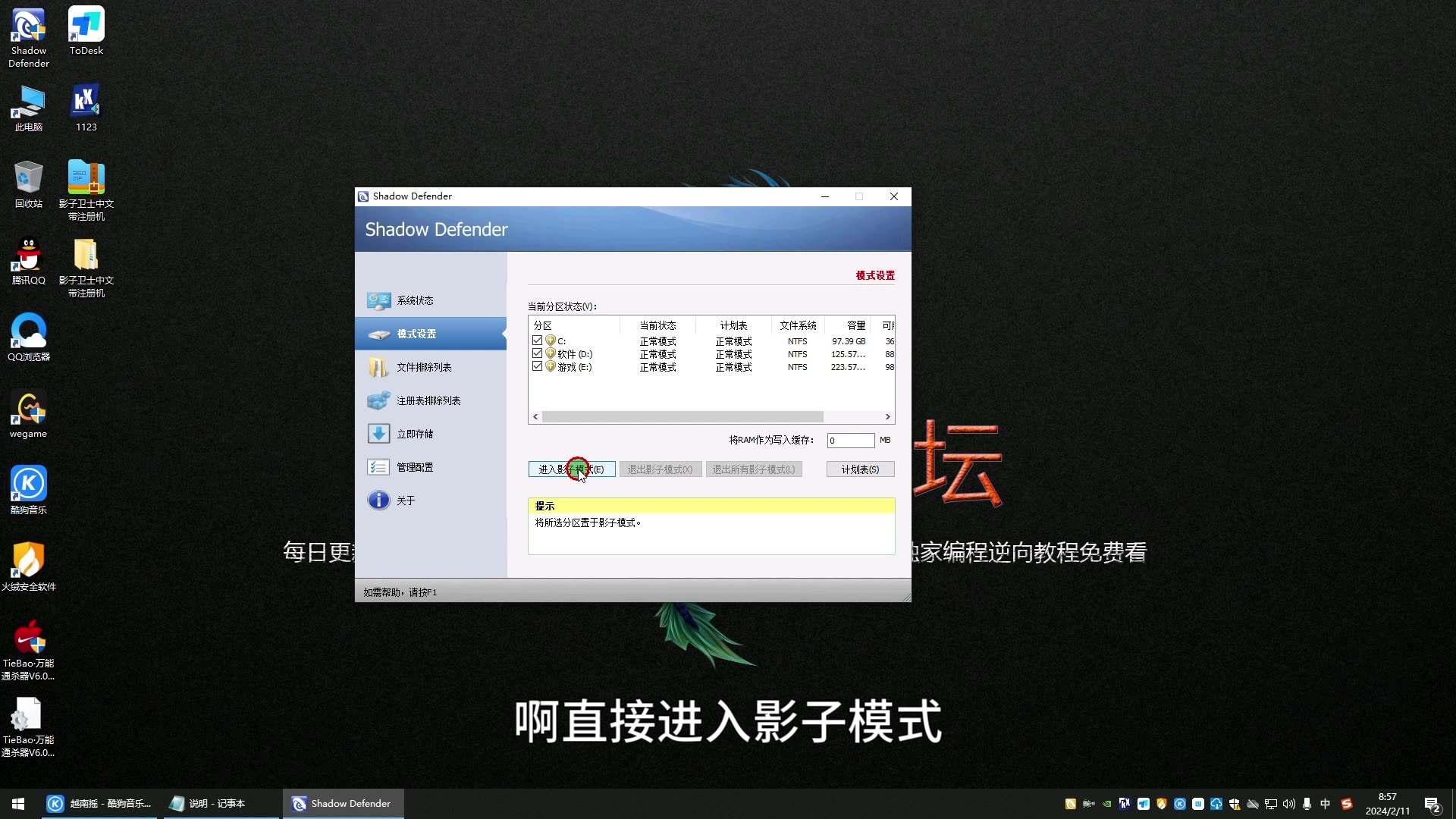Open 回收站 recycle bin icon
The image size is (1456, 819).
(x=29, y=184)
